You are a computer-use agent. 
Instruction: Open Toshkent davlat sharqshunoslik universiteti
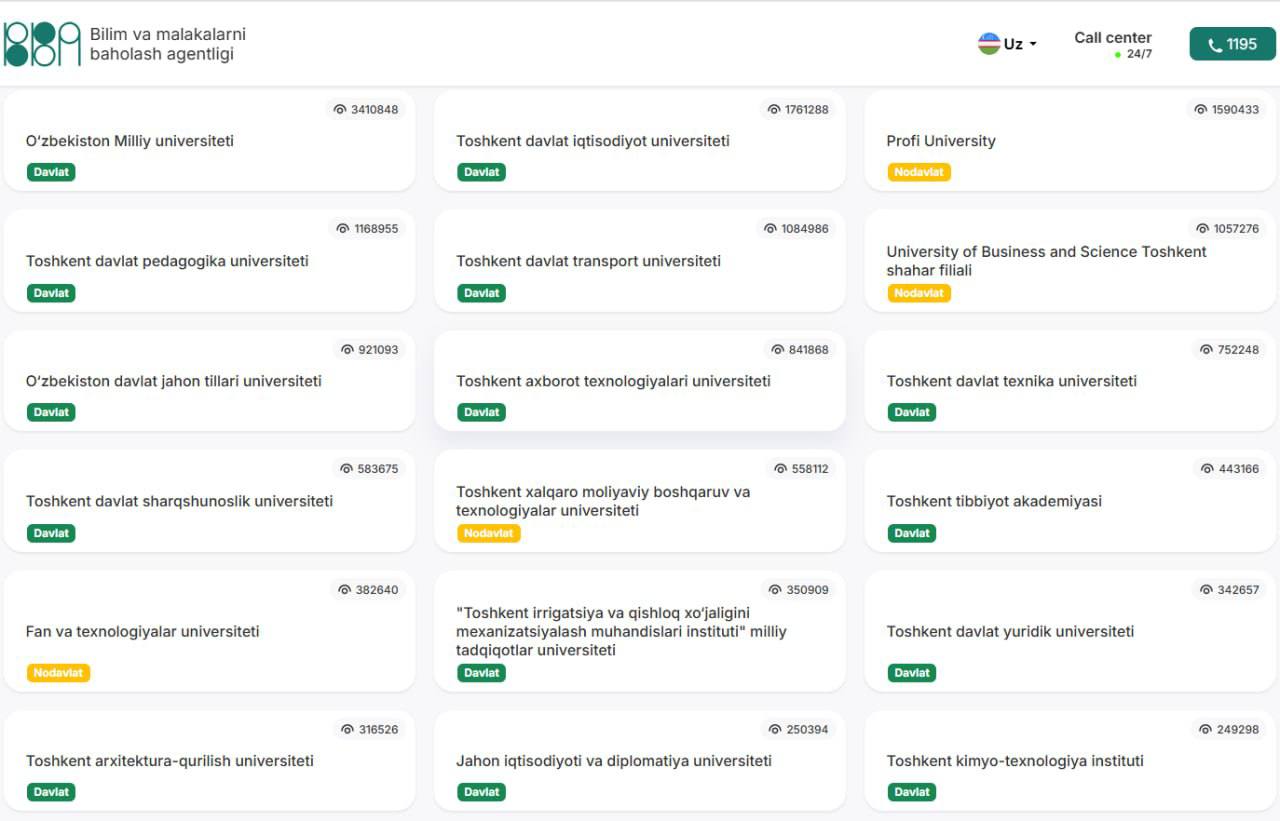click(209, 500)
